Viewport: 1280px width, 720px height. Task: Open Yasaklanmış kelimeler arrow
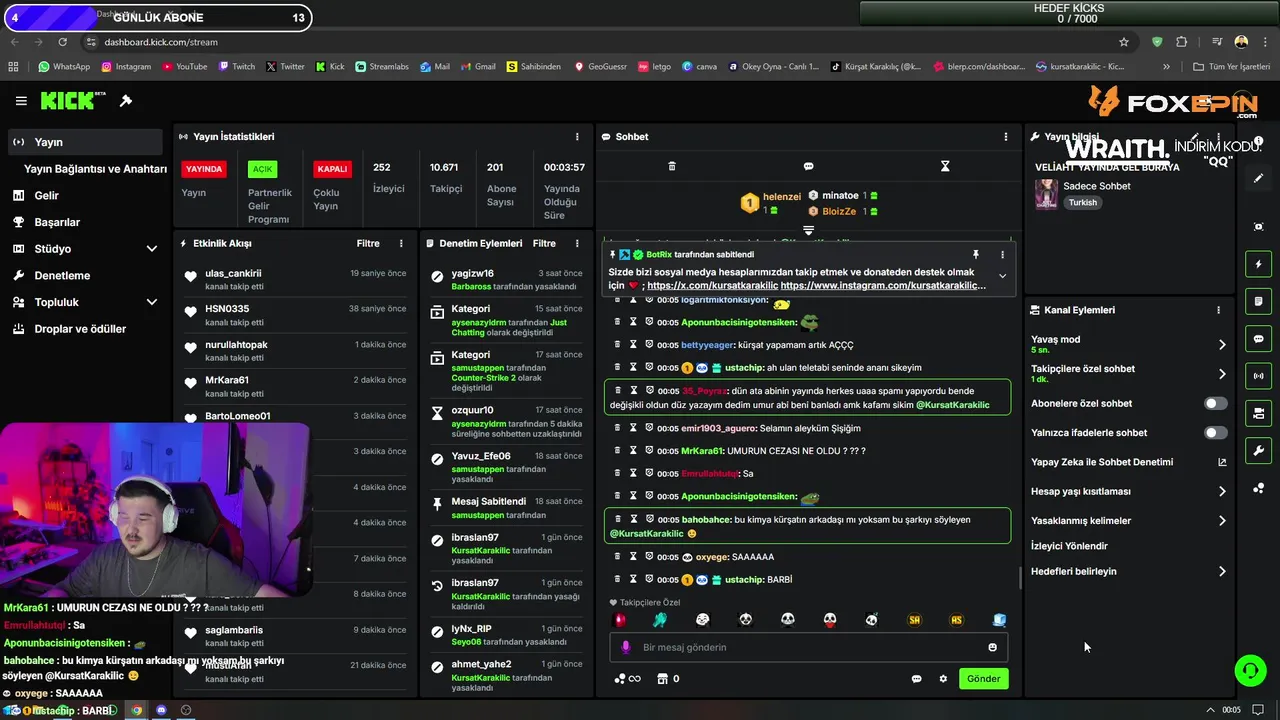[1222, 521]
